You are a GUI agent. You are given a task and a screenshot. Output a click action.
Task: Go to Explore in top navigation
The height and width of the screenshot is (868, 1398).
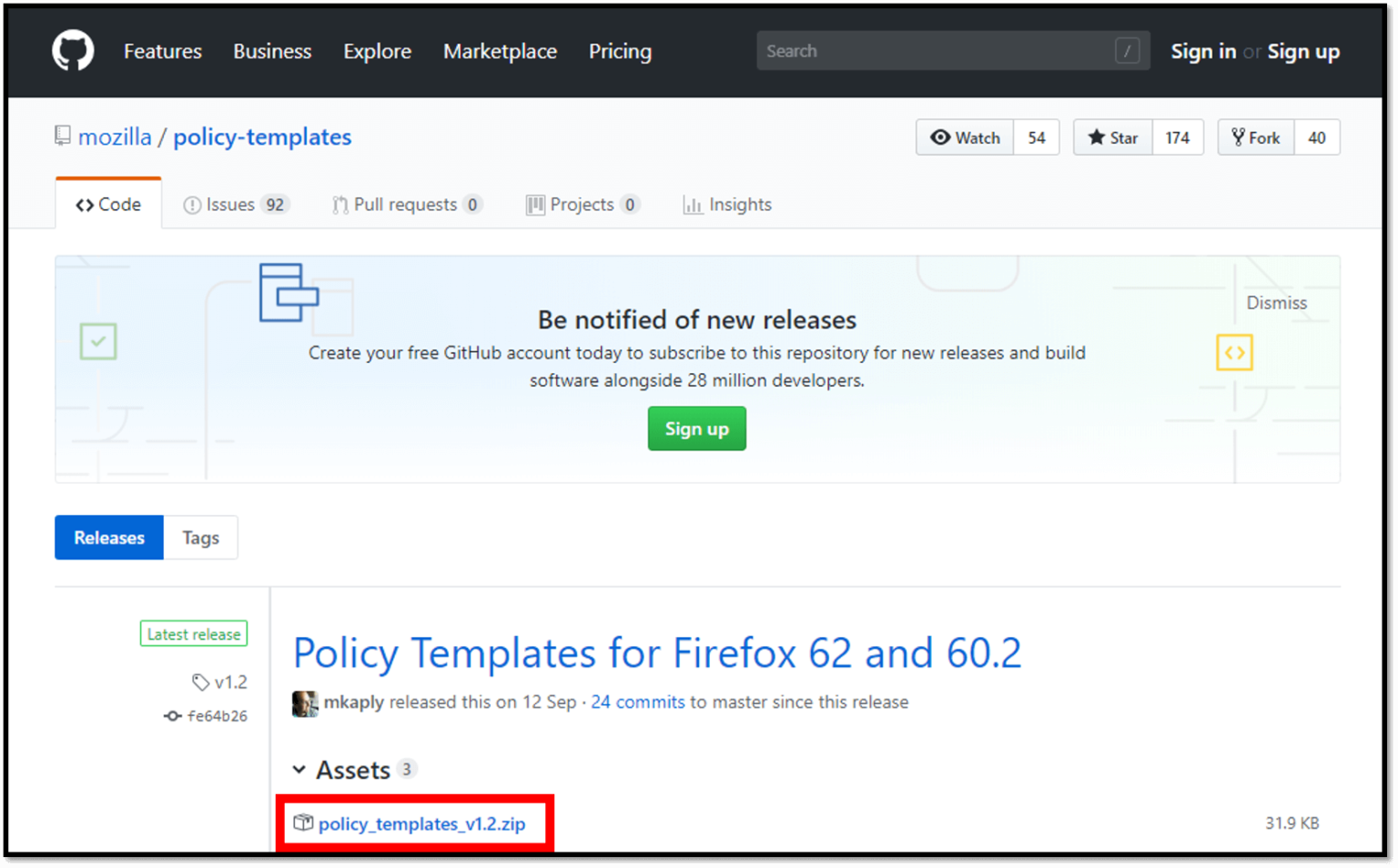[377, 52]
